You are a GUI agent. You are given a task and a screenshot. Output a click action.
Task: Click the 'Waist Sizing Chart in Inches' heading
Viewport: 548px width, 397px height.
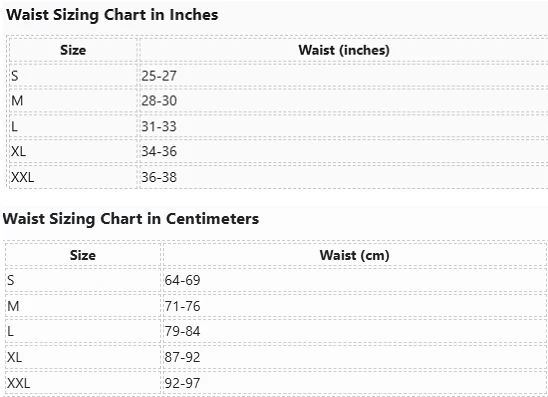click(112, 15)
